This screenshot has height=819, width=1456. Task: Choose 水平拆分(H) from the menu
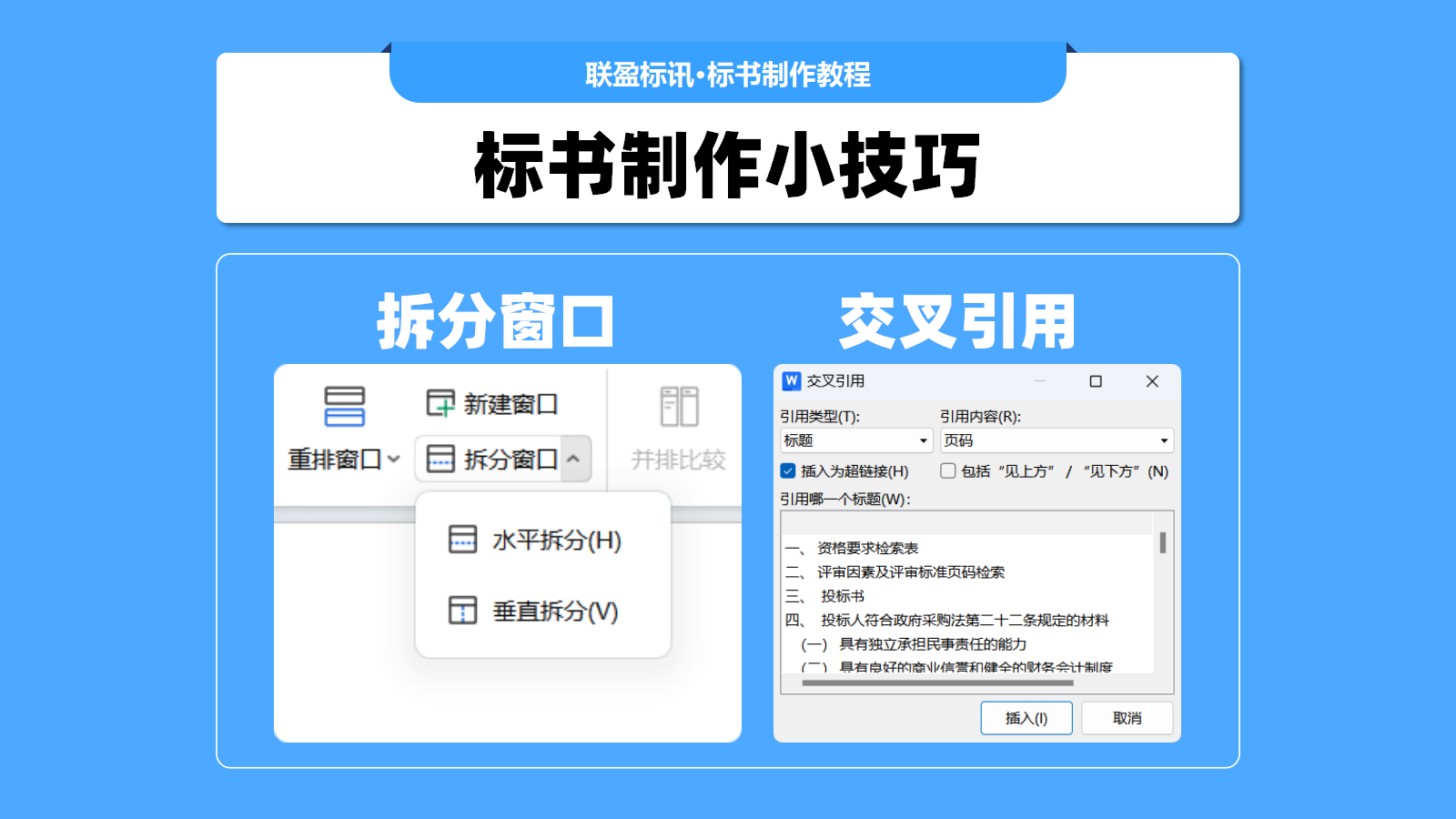tap(543, 540)
